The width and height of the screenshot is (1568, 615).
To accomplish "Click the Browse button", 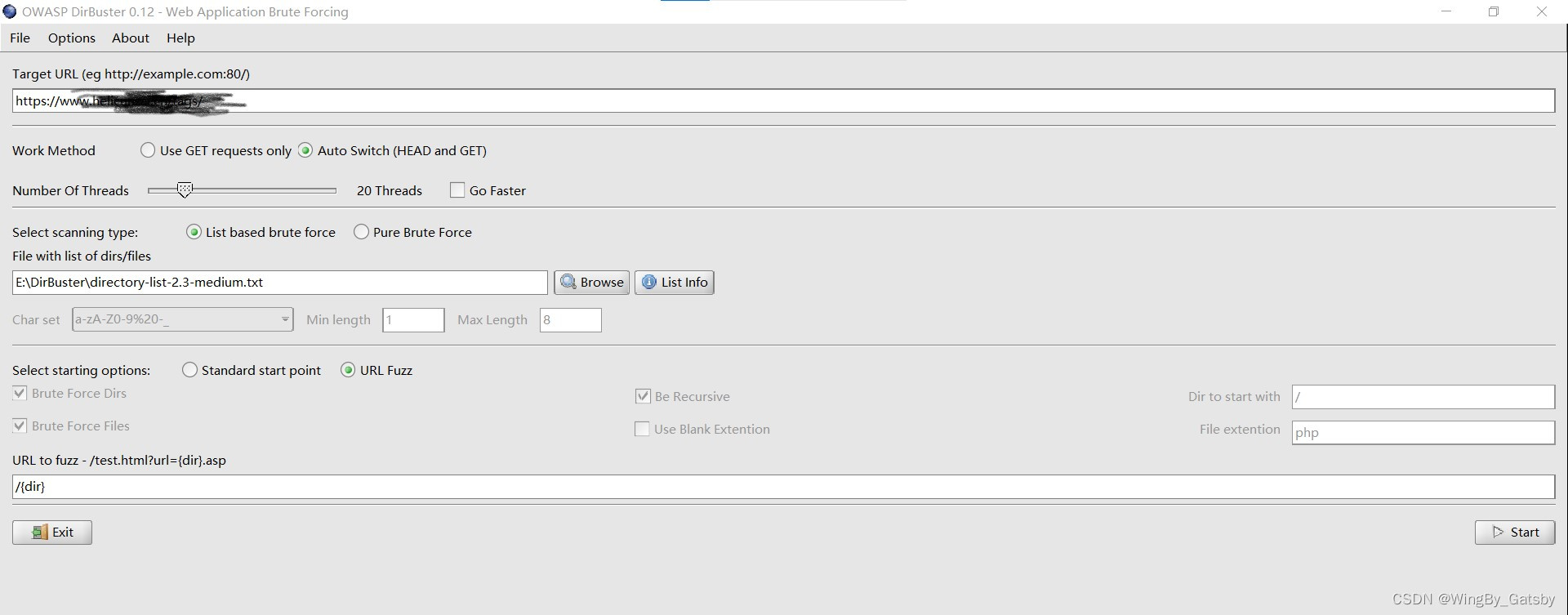I will tap(592, 283).
